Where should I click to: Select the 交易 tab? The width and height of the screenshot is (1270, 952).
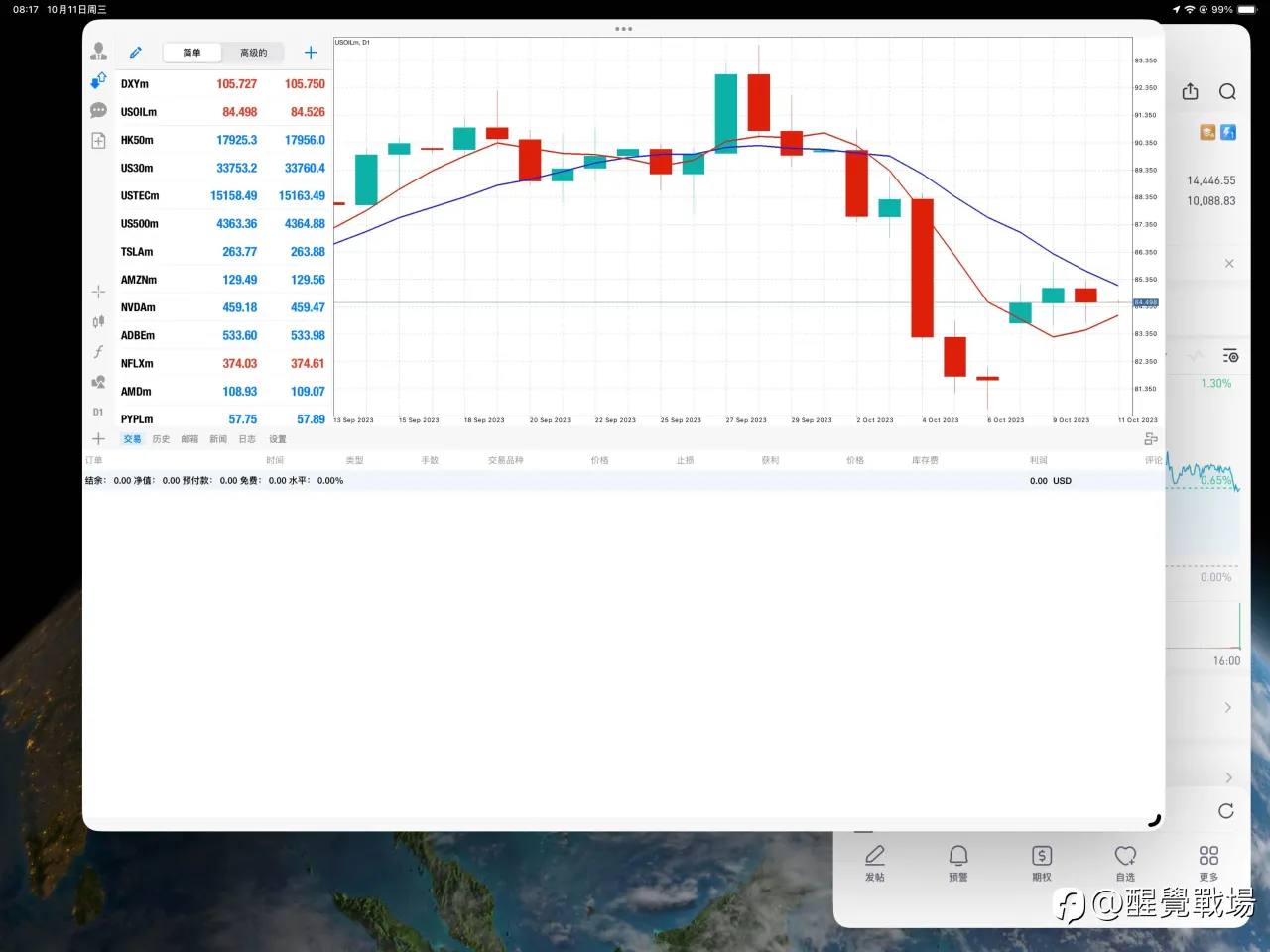[x=132, y=439]
